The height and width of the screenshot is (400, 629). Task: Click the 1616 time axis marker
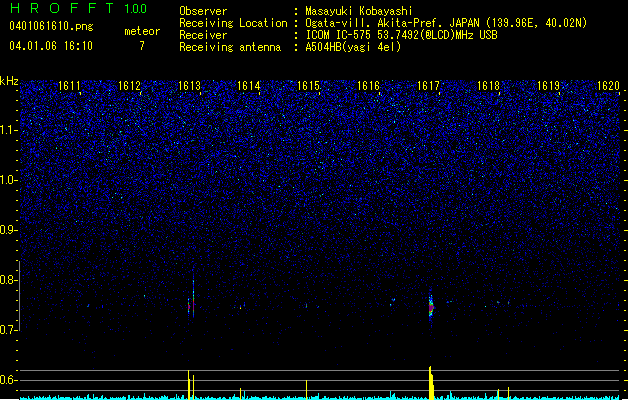coord(368,86)
